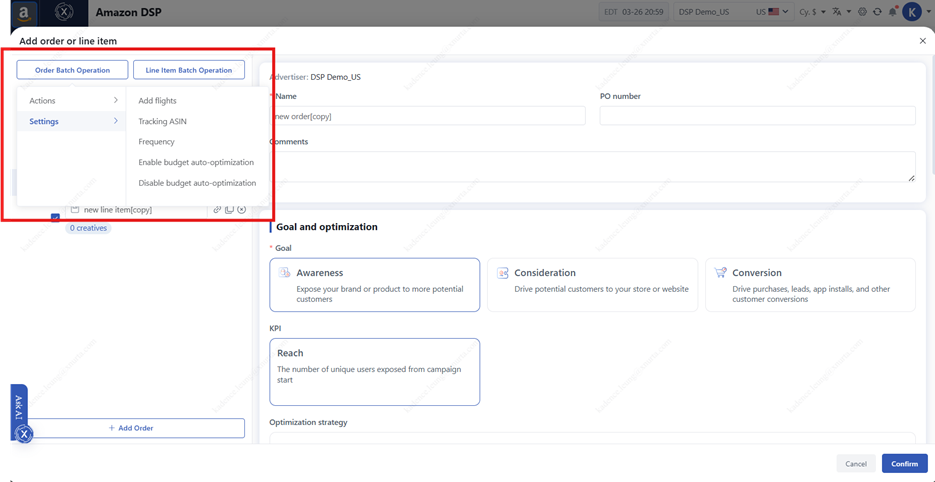Open the language translation icon
The width and height of the screenshot is (935, 482).
point(837,11)
